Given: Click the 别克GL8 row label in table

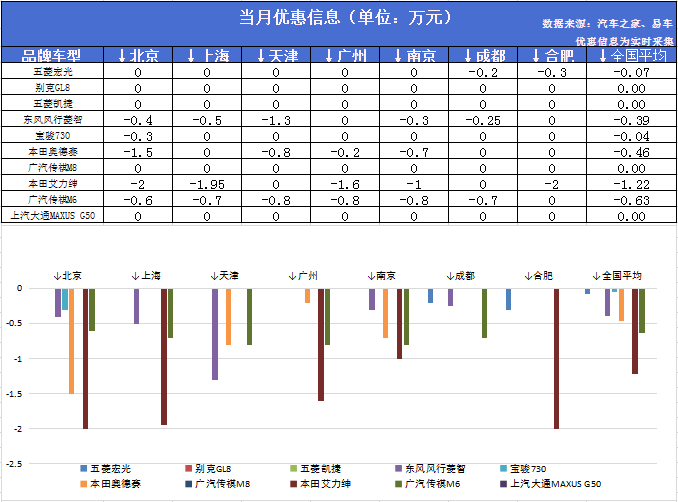Looking at the screenshot, I should tap(52, 87).
